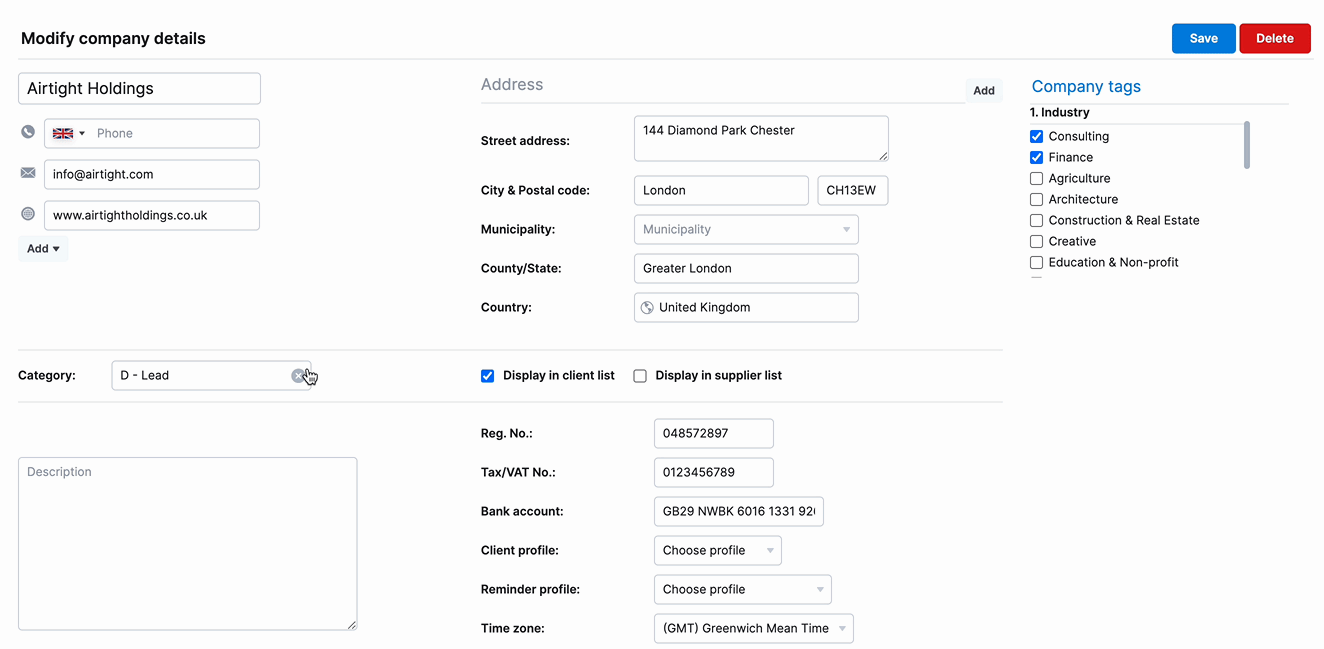The height and width of the screenshot is (649, 1324).
Task: Toggle Display in client list
Action: pos(488,376)
